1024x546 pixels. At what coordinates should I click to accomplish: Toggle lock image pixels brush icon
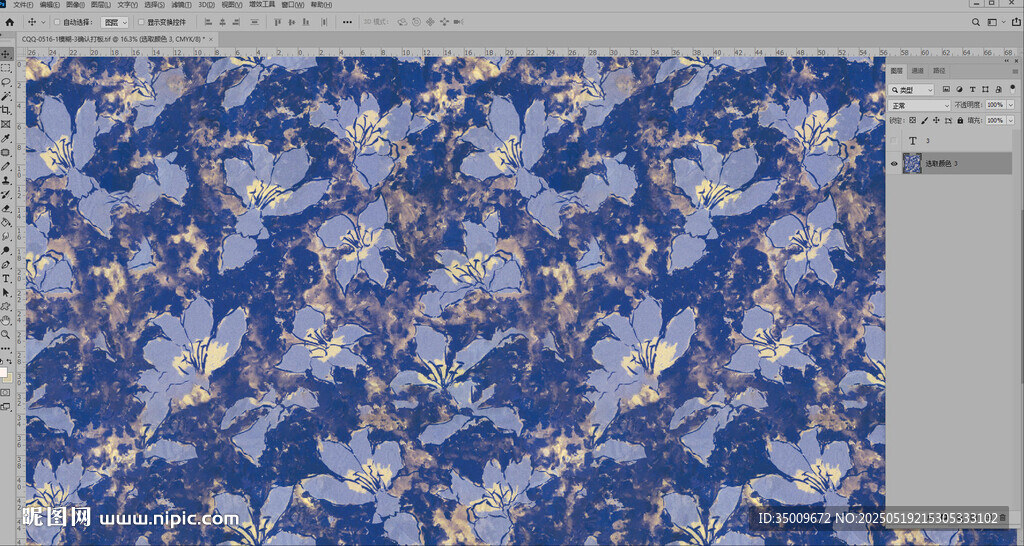pyautogui.click(x=925, y=120)
